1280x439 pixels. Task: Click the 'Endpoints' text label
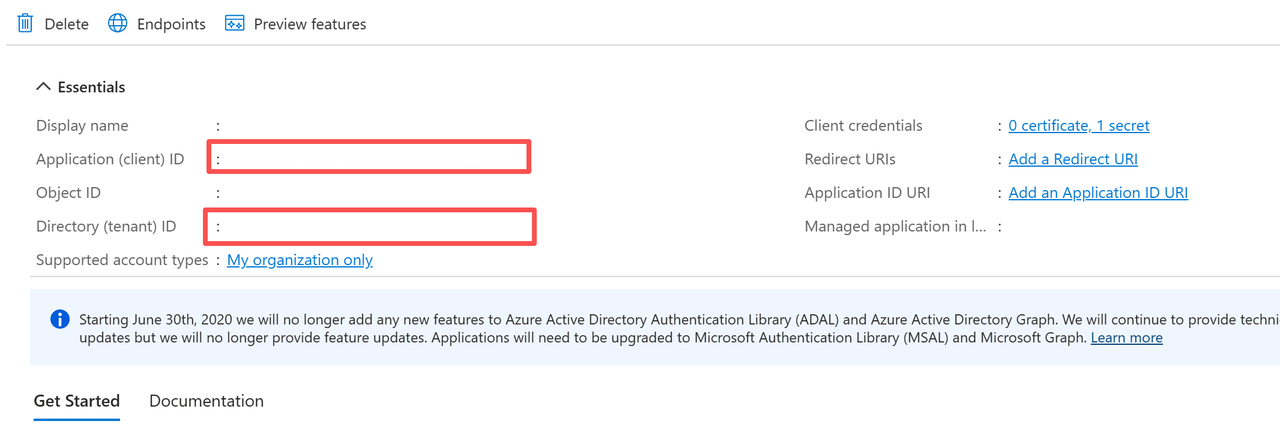pos(171,24)
